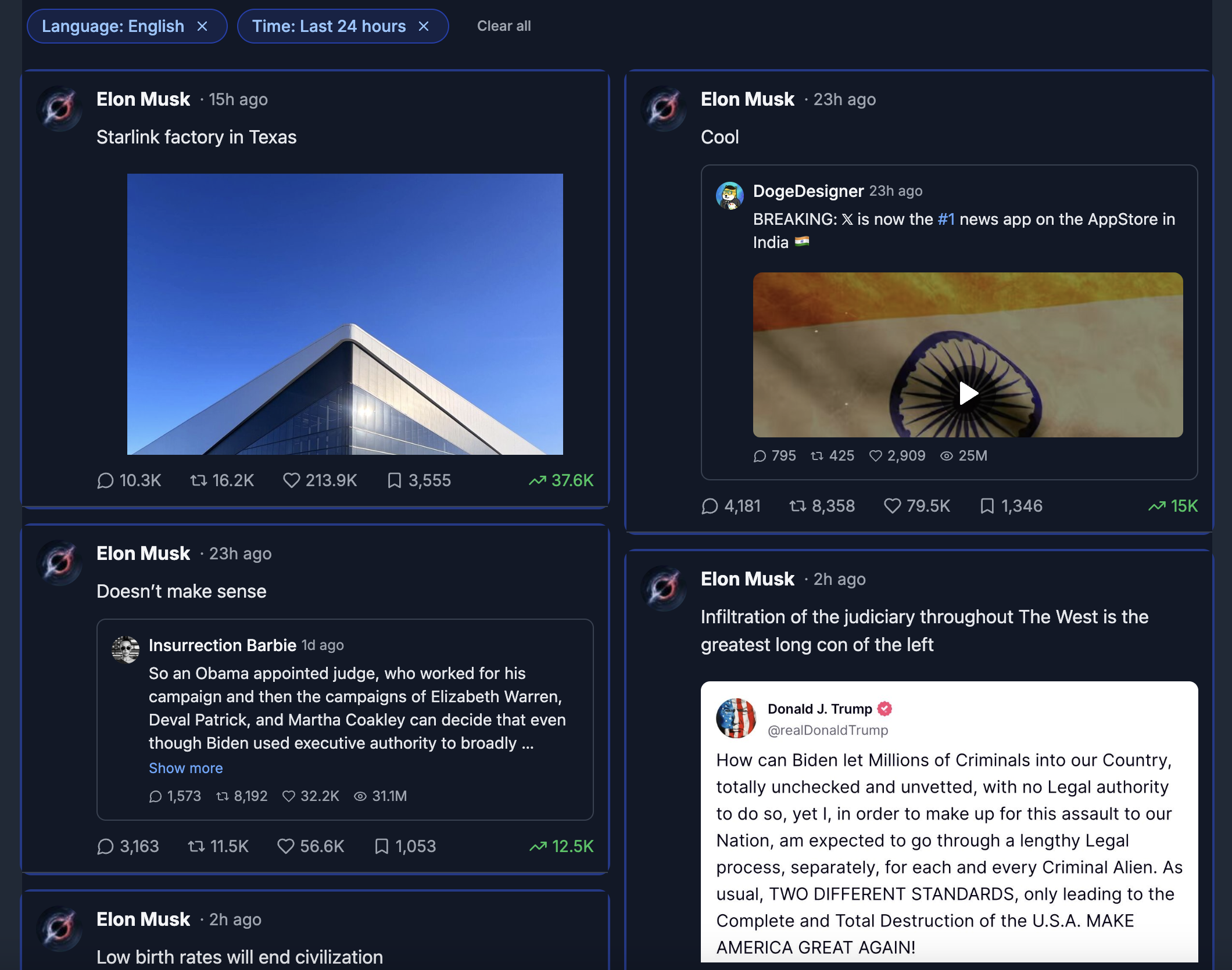Screen dimensions: 1232x970
Task: Click 'Doesn't make sense' post text
Action: pyautogui.click(x=181, y=591)
